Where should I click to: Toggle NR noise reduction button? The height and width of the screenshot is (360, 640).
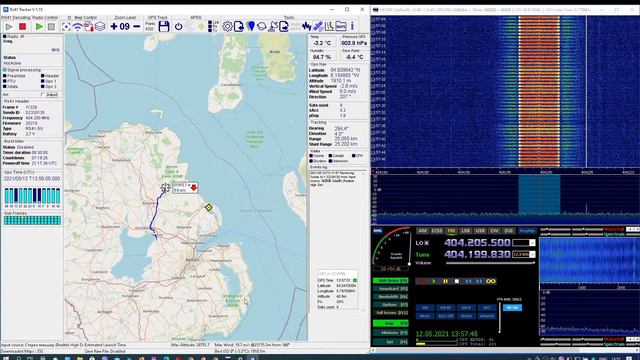pyautogui.click(x=425, y=308)
